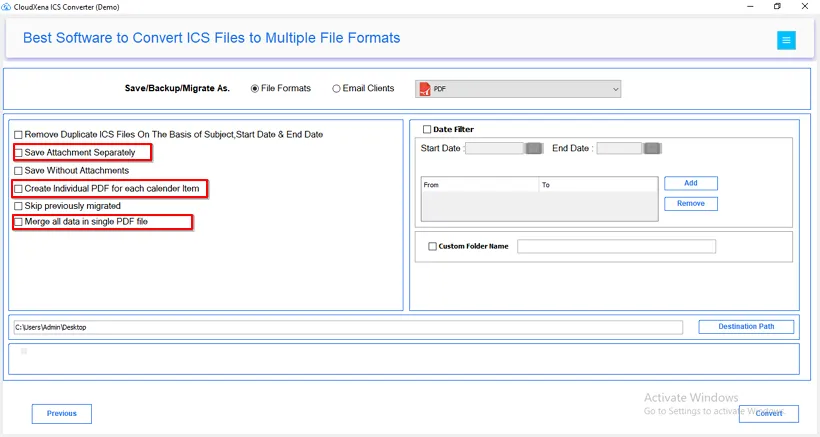
Task: Check Save Attachment Separately option
Action: tap(18, 153)
